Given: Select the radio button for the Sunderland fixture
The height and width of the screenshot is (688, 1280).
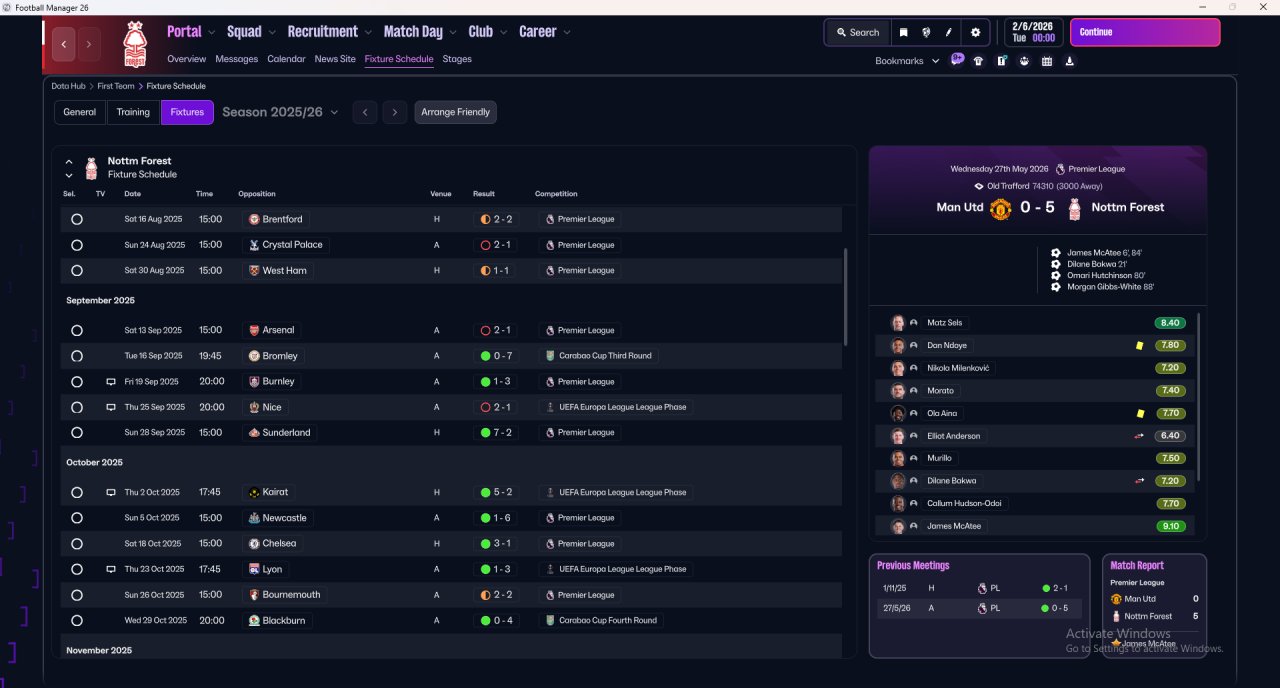Looking at the screenshot, I should [77, 433].
